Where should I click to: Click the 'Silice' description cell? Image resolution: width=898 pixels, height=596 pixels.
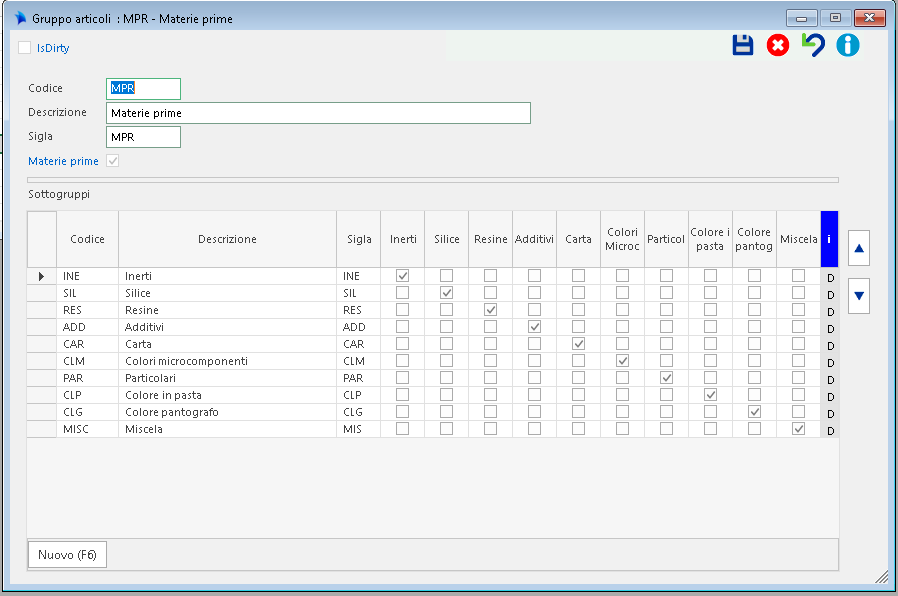227,293
